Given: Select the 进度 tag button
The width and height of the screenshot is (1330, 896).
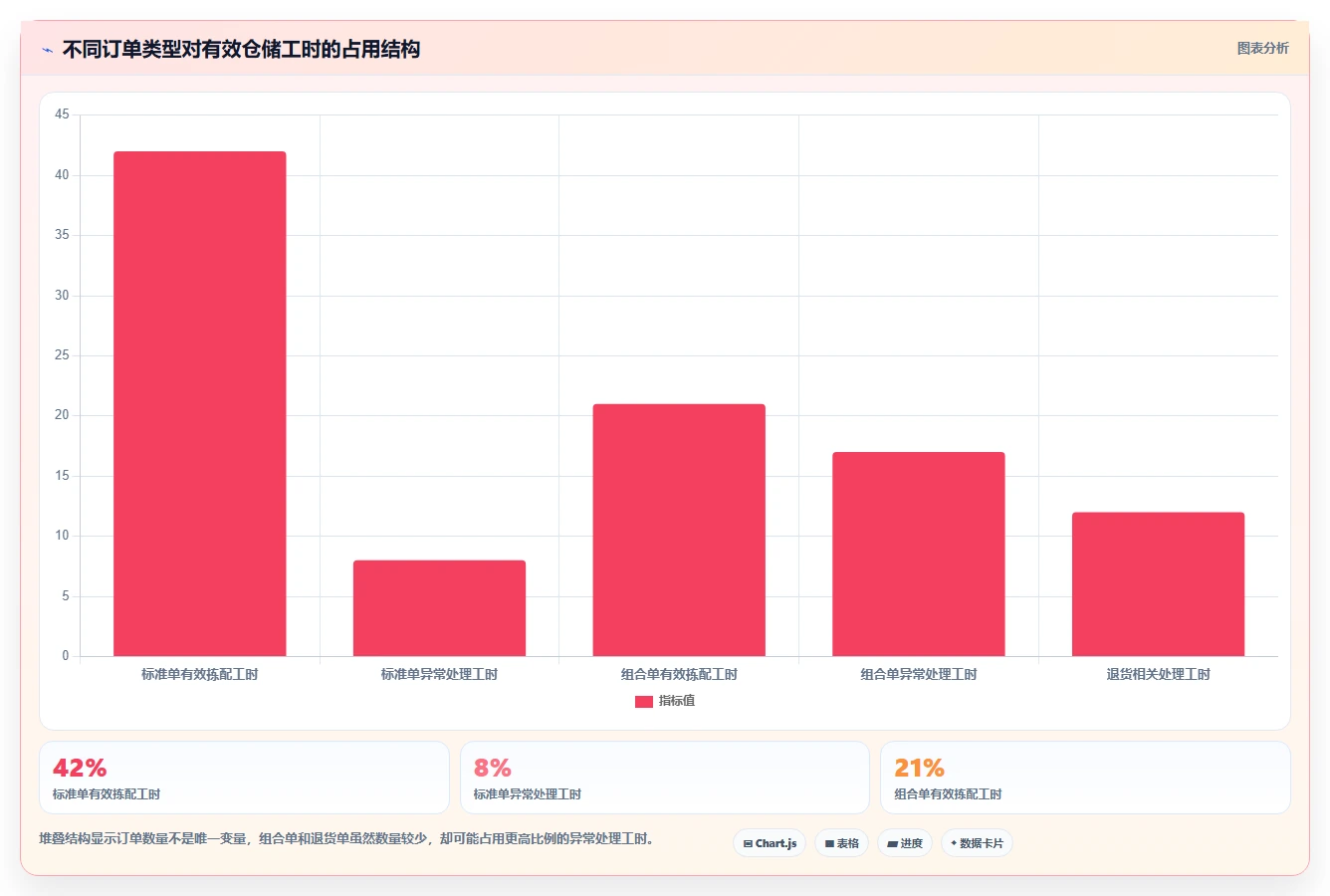Looking at the screenshot, I should pyautogui.click(x=905, y=843).
